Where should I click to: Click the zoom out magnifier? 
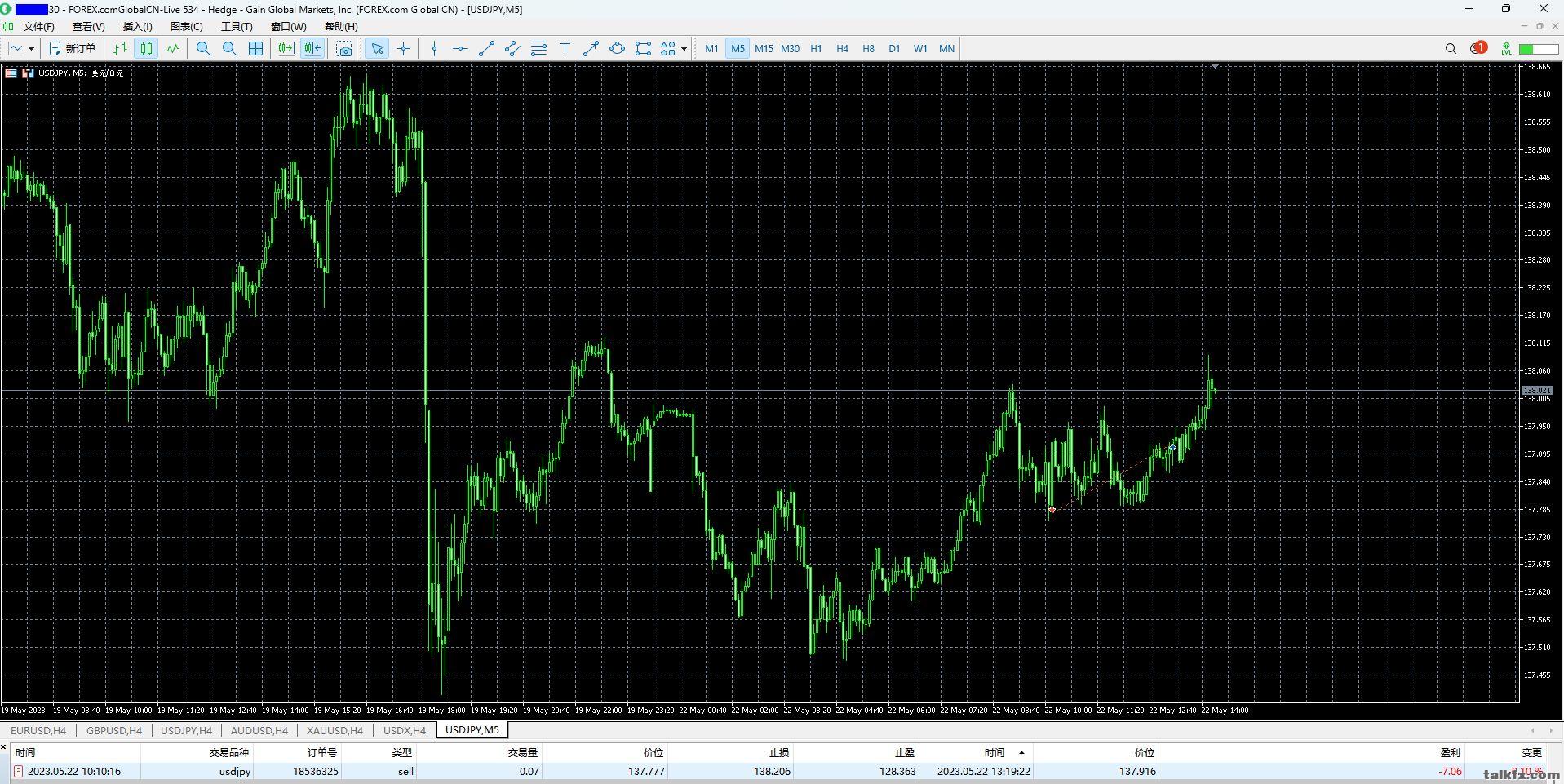click(229, 49)
